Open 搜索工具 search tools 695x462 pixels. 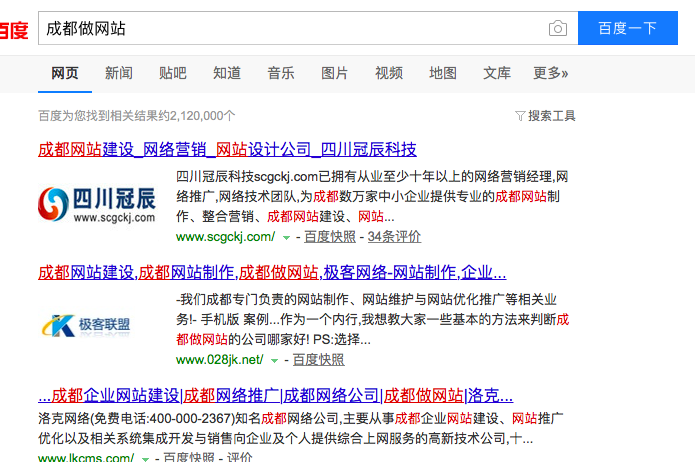(x=551, y=116)
